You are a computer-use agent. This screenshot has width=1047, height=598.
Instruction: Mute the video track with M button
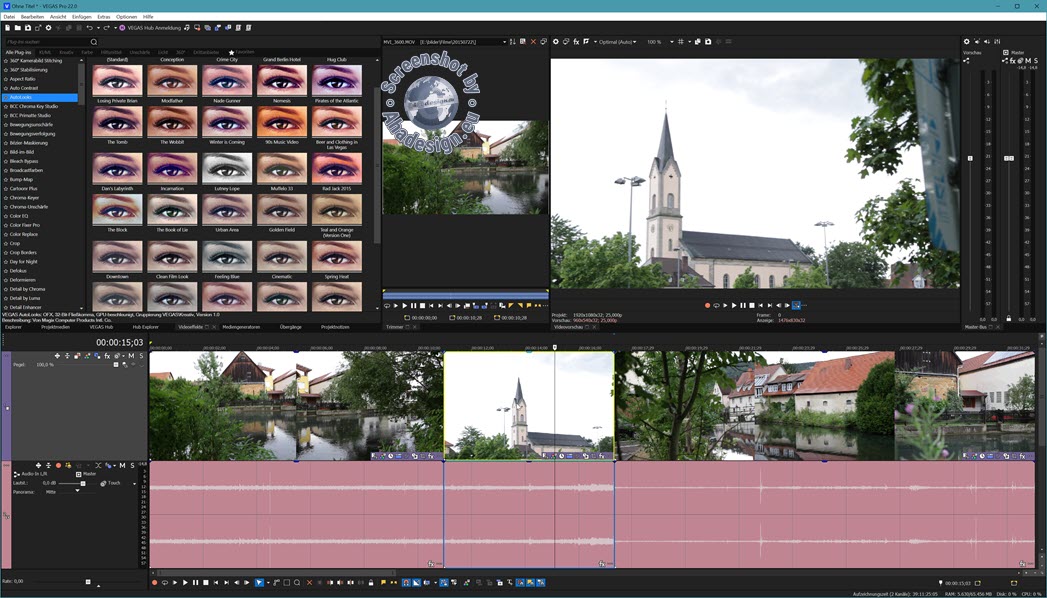(131, 356)
